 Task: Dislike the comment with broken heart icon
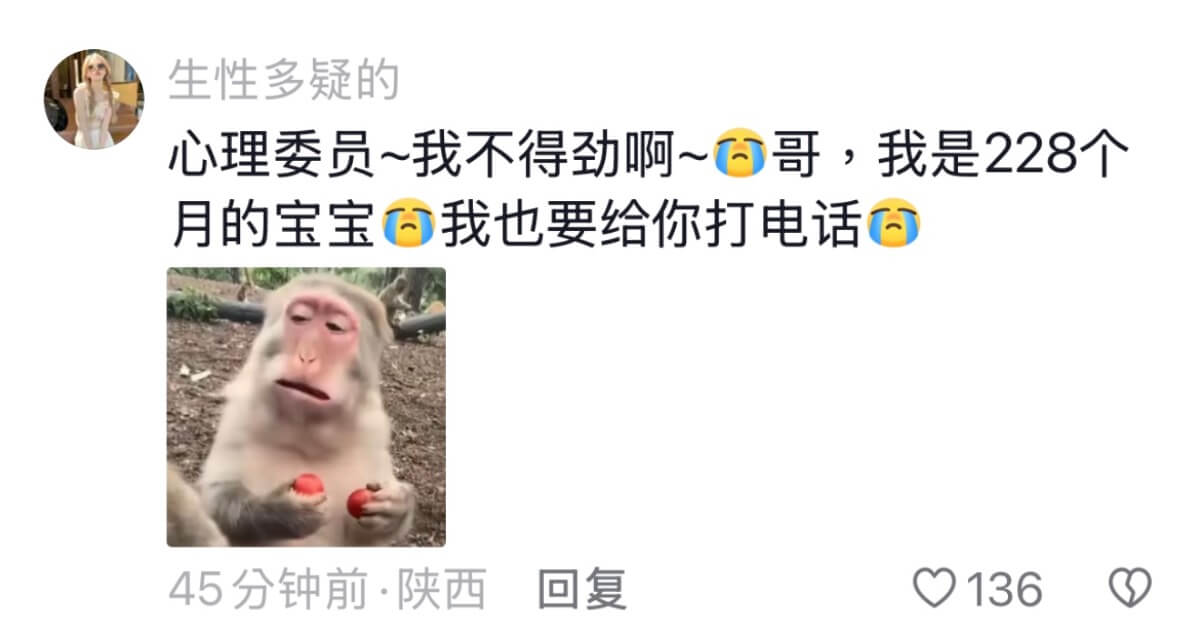coord(1131,588)
